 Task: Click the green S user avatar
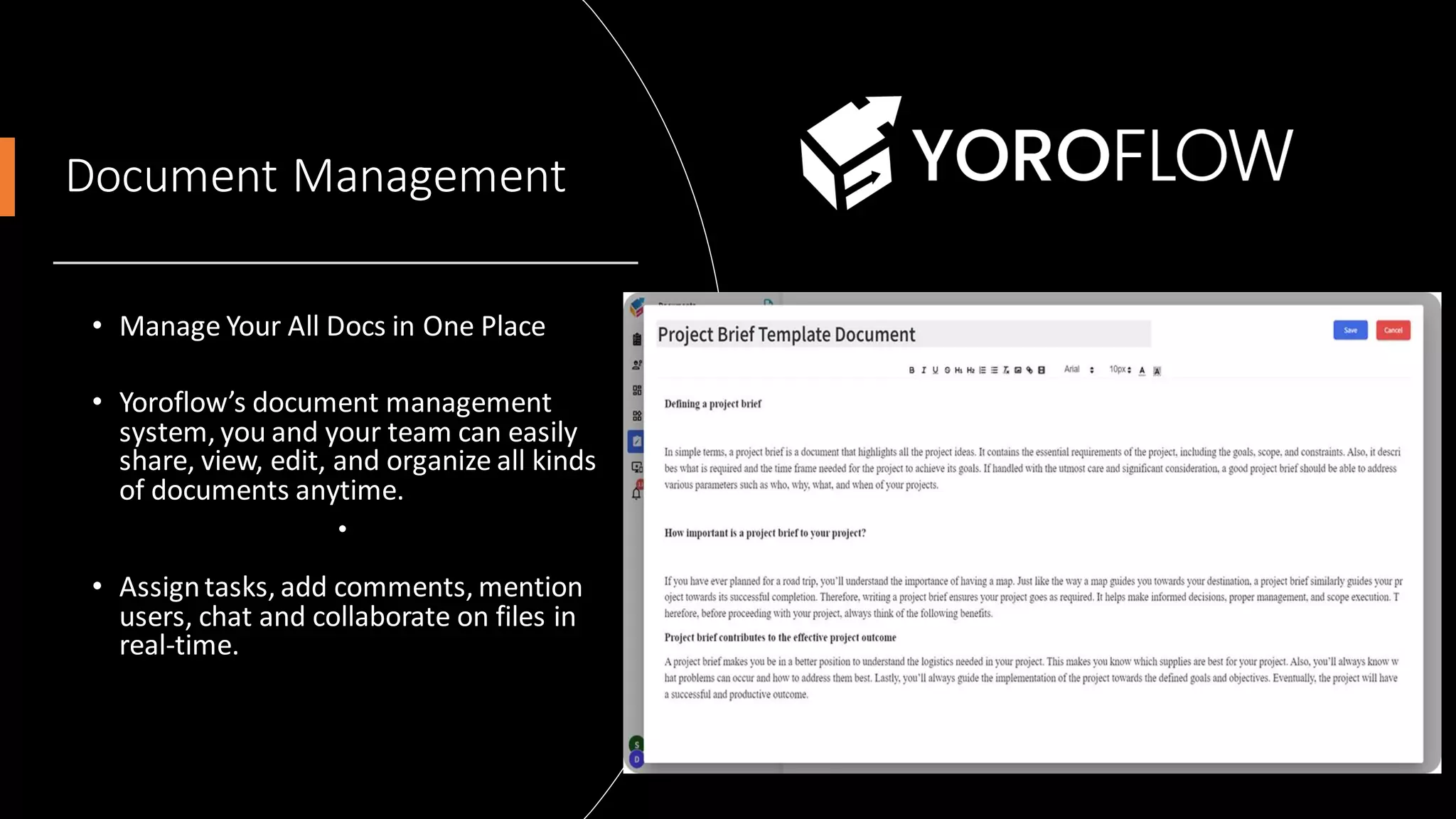point(636,744)
